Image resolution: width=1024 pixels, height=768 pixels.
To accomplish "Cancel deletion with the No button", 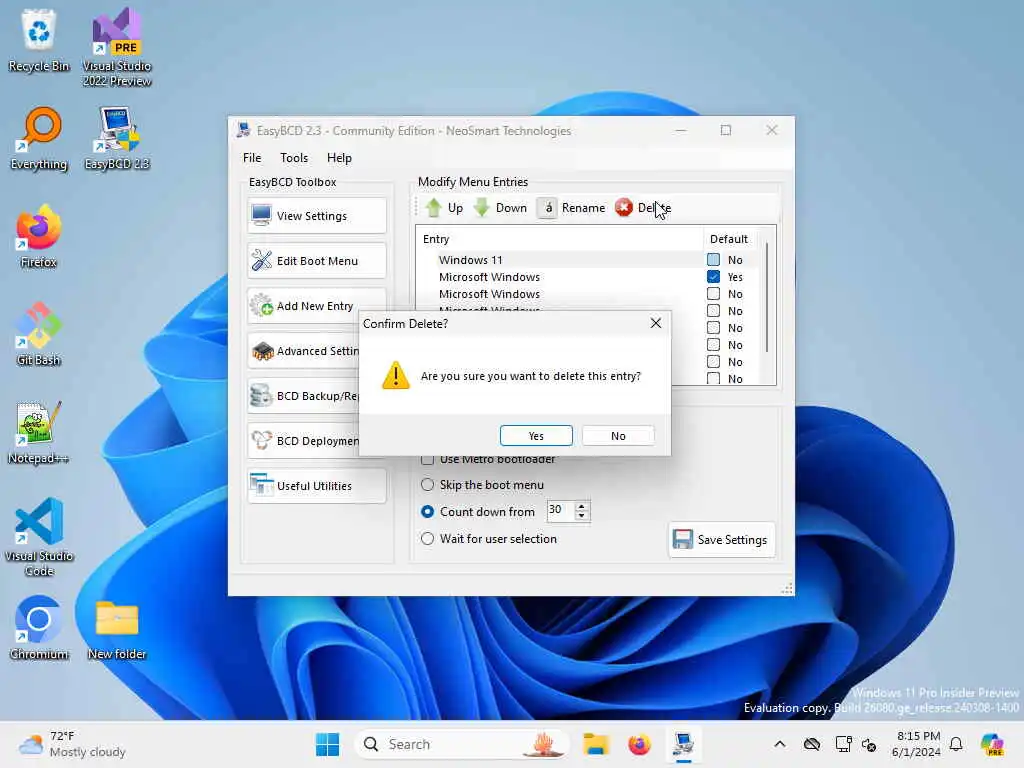I will coord(618,436).
